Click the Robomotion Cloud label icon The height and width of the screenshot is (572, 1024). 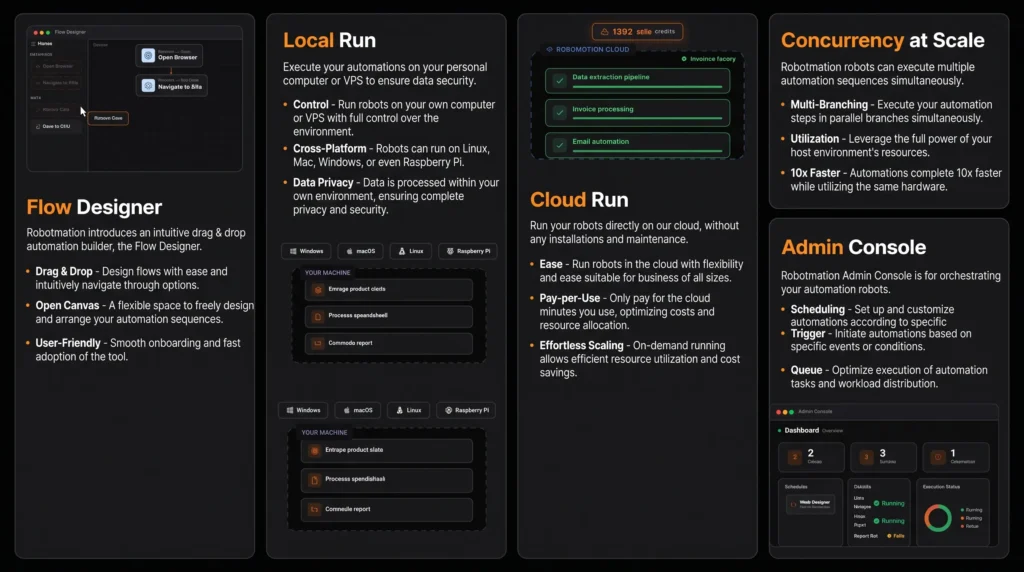click(549, 49)
